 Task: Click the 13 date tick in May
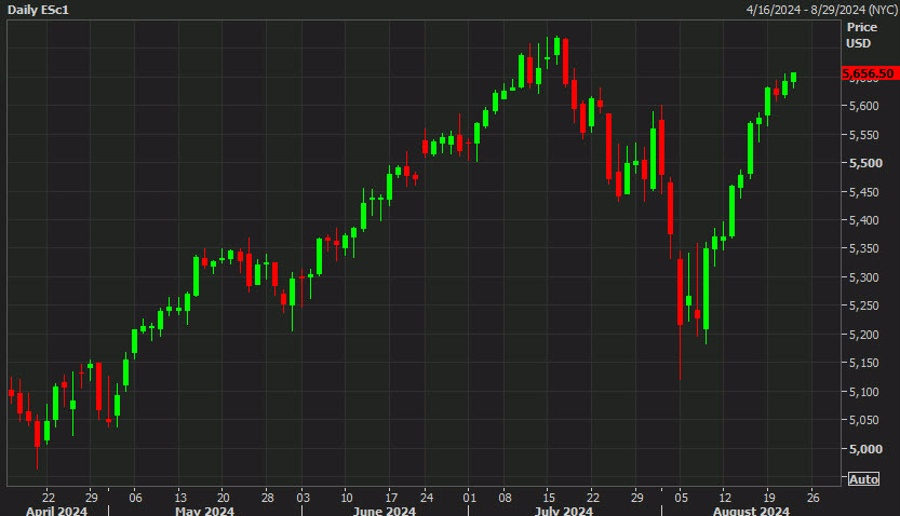180,497
